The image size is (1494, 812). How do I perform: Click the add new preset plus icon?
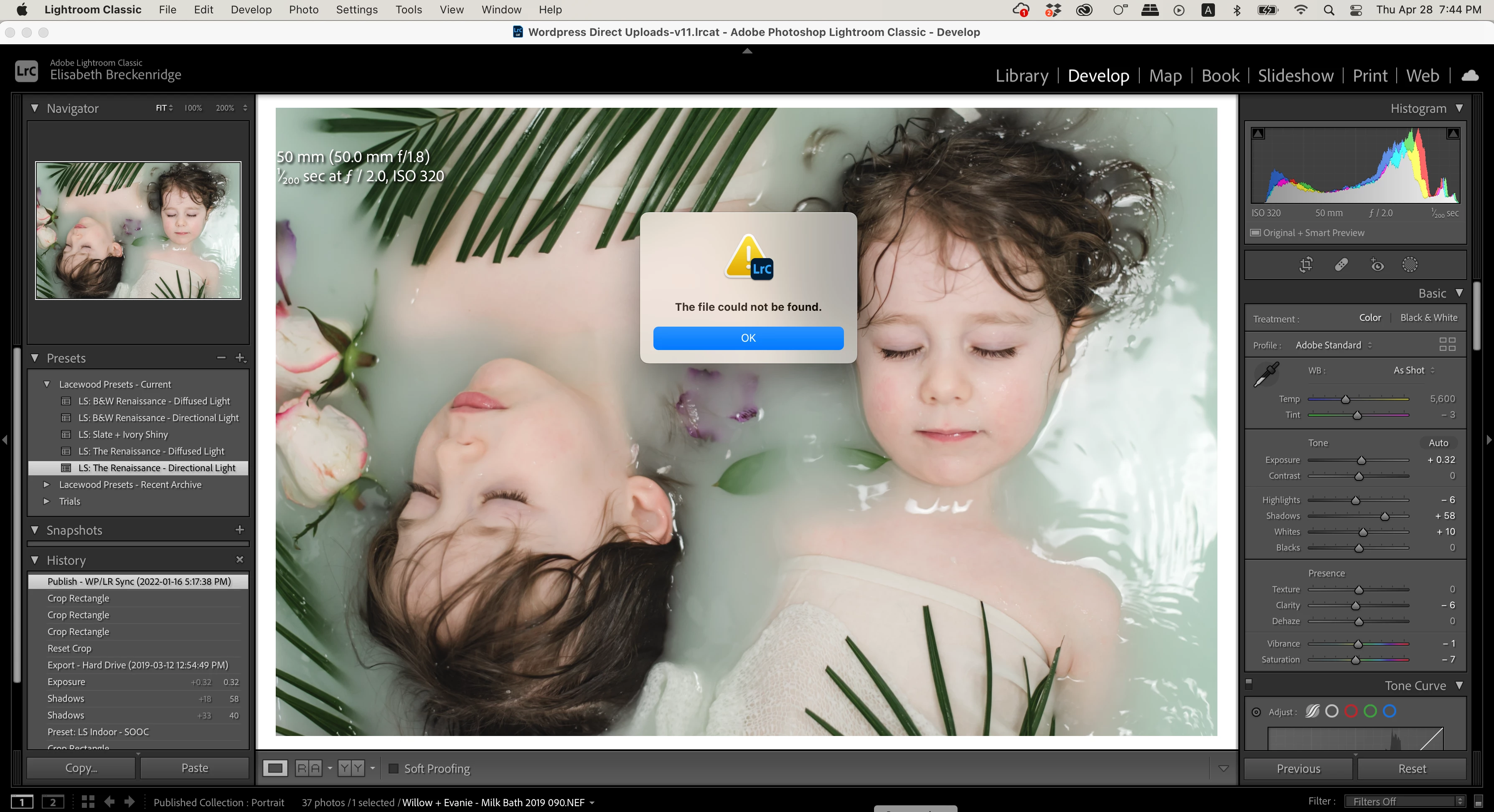240,358
